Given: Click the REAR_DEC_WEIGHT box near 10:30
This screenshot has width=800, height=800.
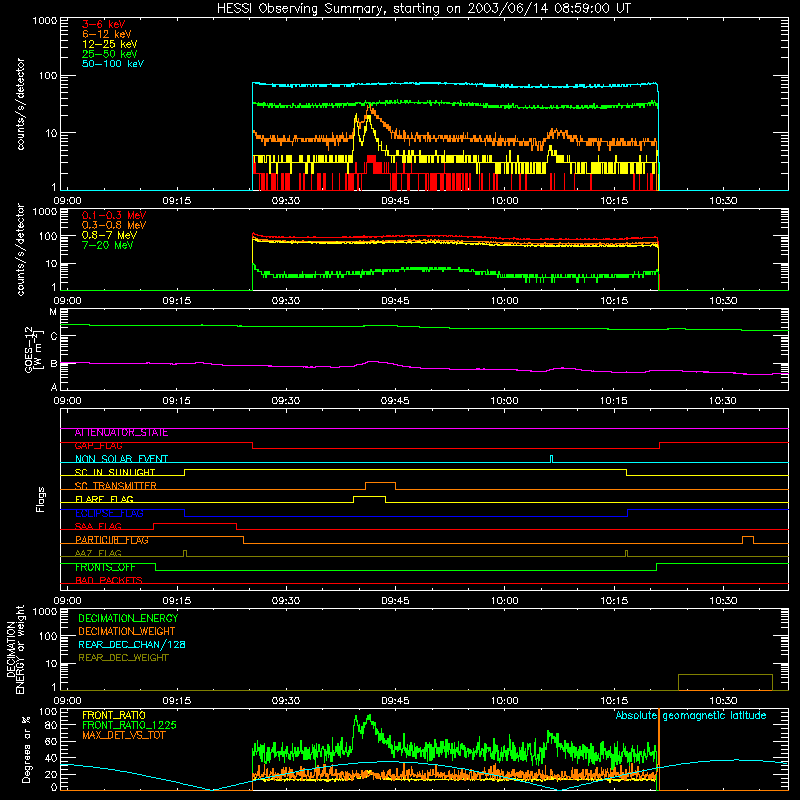Looking at the screenshot, I should (725, 682).
